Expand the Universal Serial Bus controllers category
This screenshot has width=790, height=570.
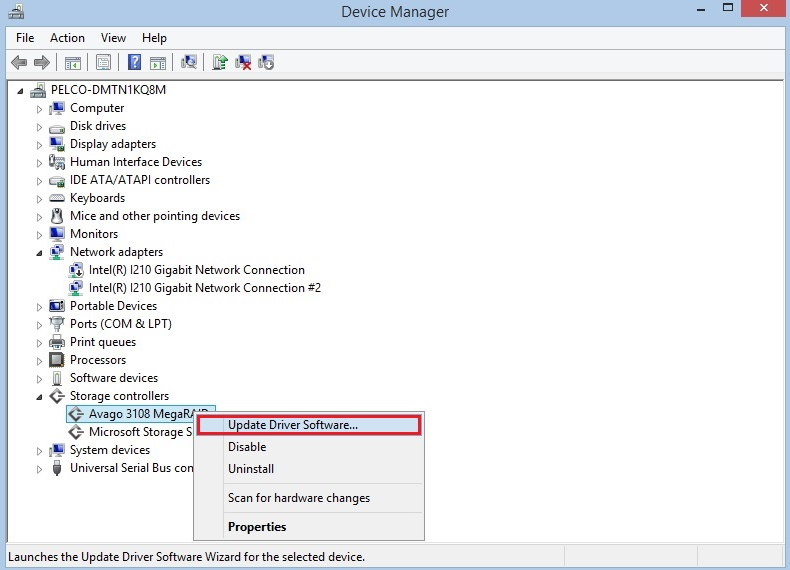tap(39, 469)
